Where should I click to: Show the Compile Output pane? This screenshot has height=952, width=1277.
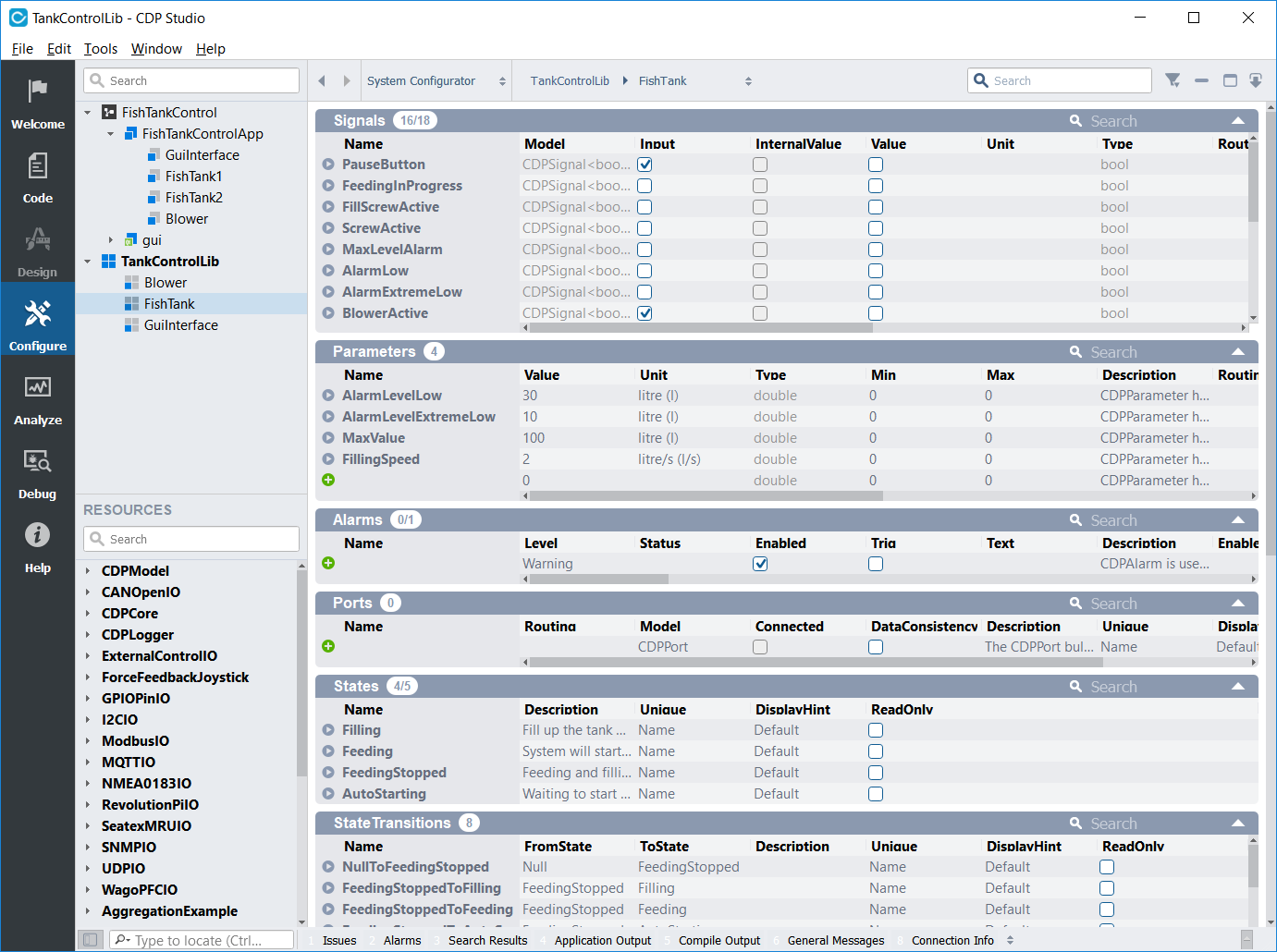(x=718, y=940)
